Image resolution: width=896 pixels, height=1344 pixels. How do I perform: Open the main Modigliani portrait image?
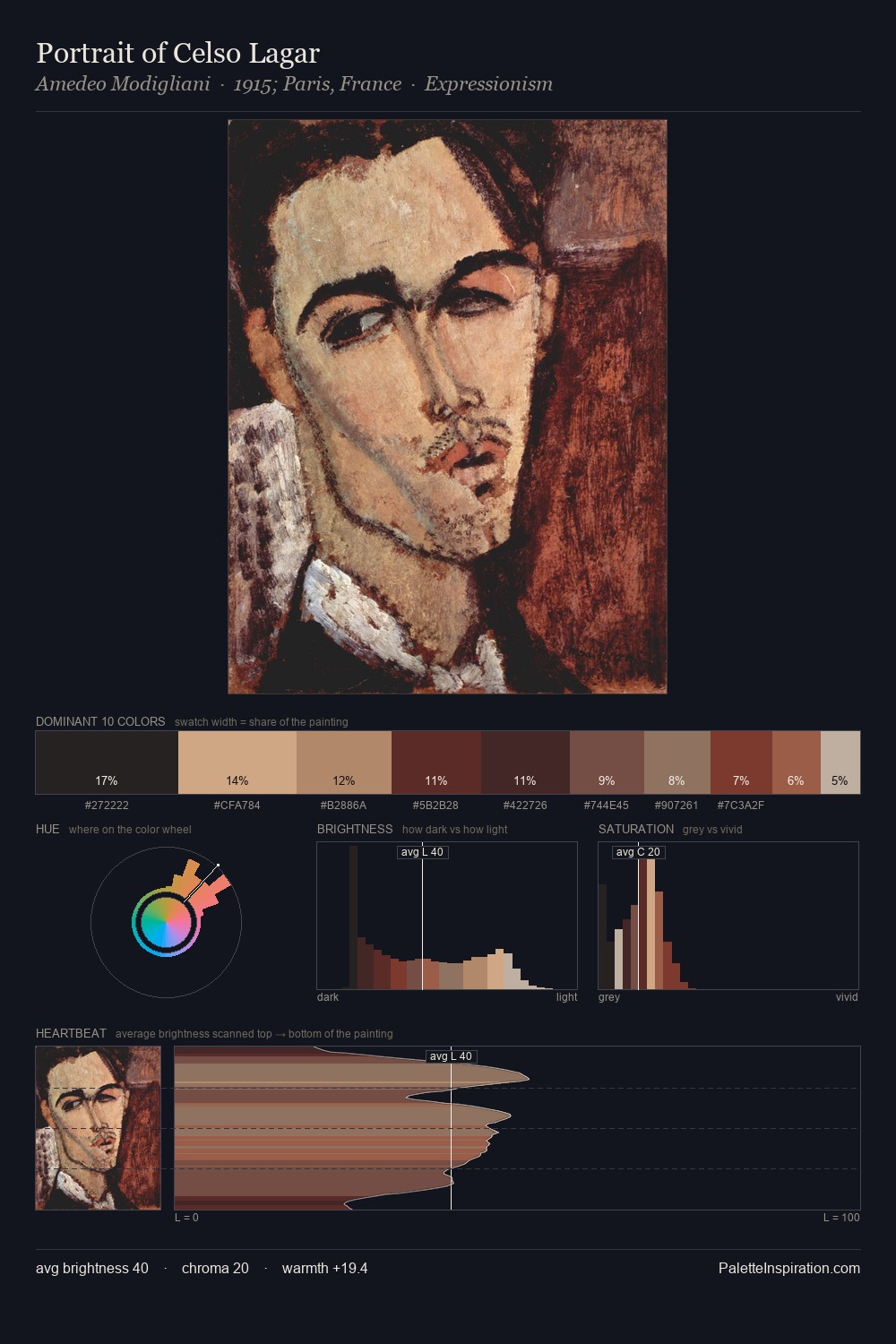click(x=447, y=407)
